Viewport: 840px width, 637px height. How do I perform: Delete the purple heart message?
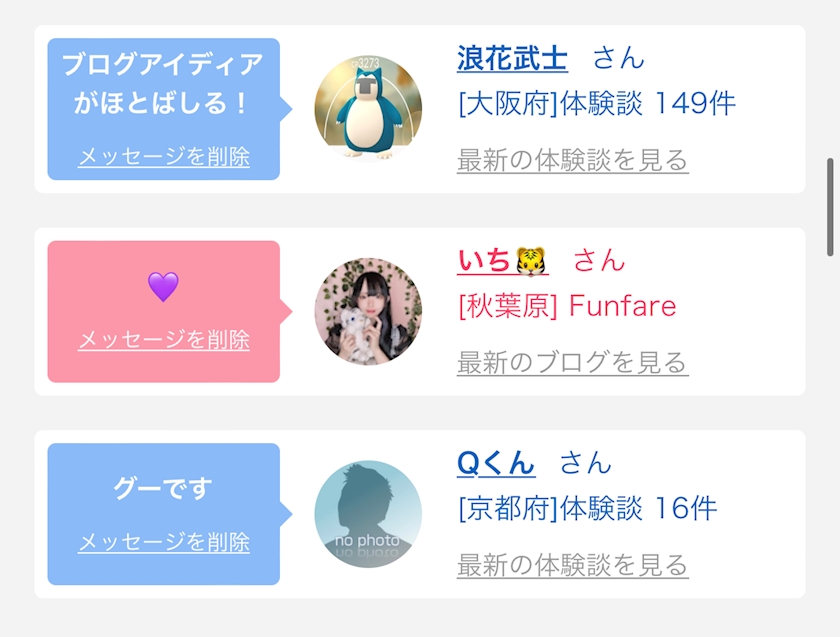pyautogui.click(x=164, y=340)
